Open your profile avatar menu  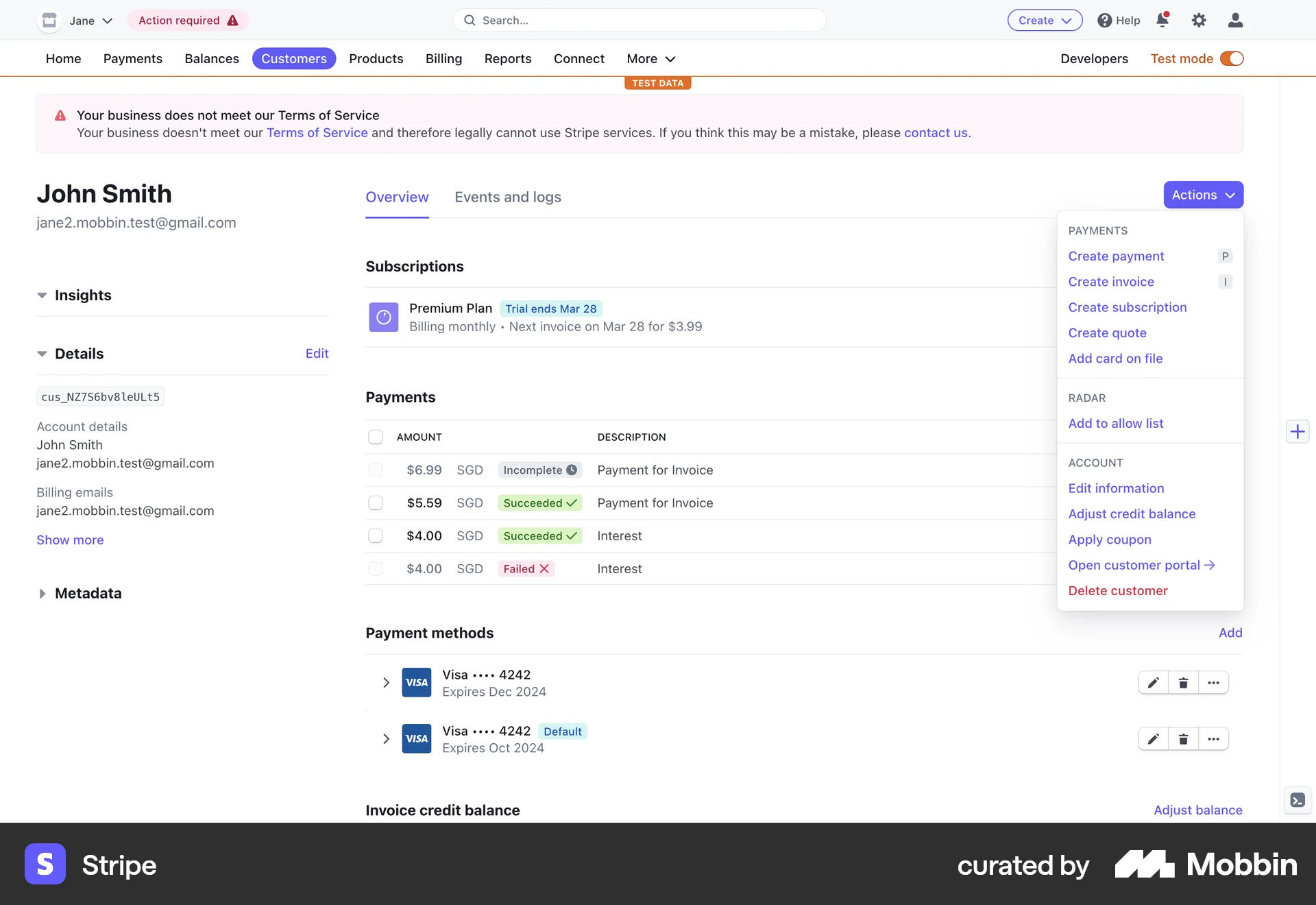click(x=1235, y=20)
